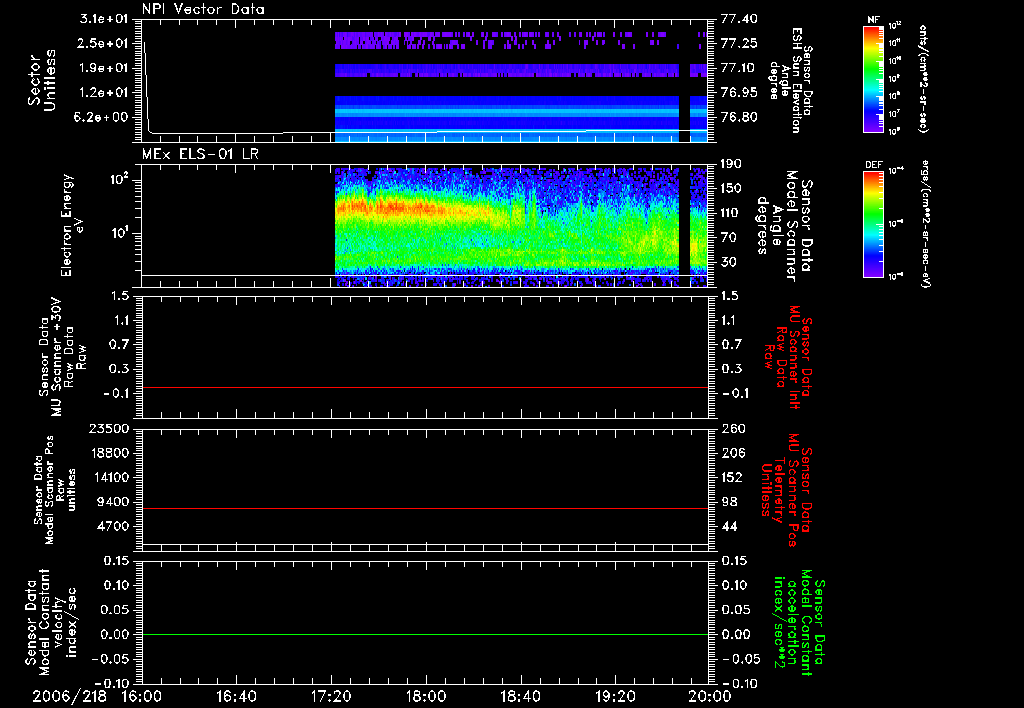Click the 77.10 sun elevation tick value
The height and width of the screenshot is (708, 1024).
[x=739, y=68]
